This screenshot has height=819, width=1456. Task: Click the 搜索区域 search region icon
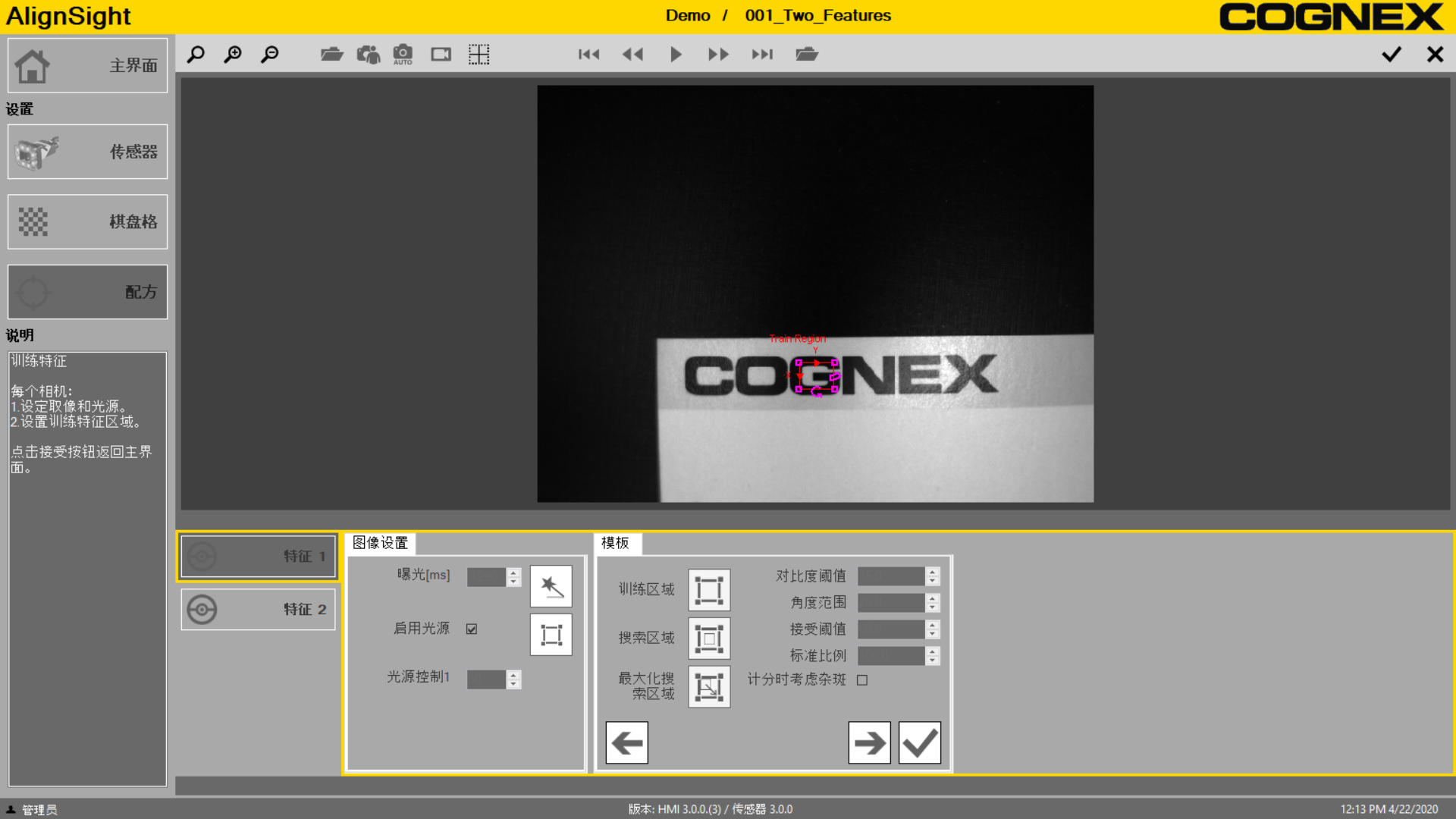pyautogui.click(x=708, y=638)
